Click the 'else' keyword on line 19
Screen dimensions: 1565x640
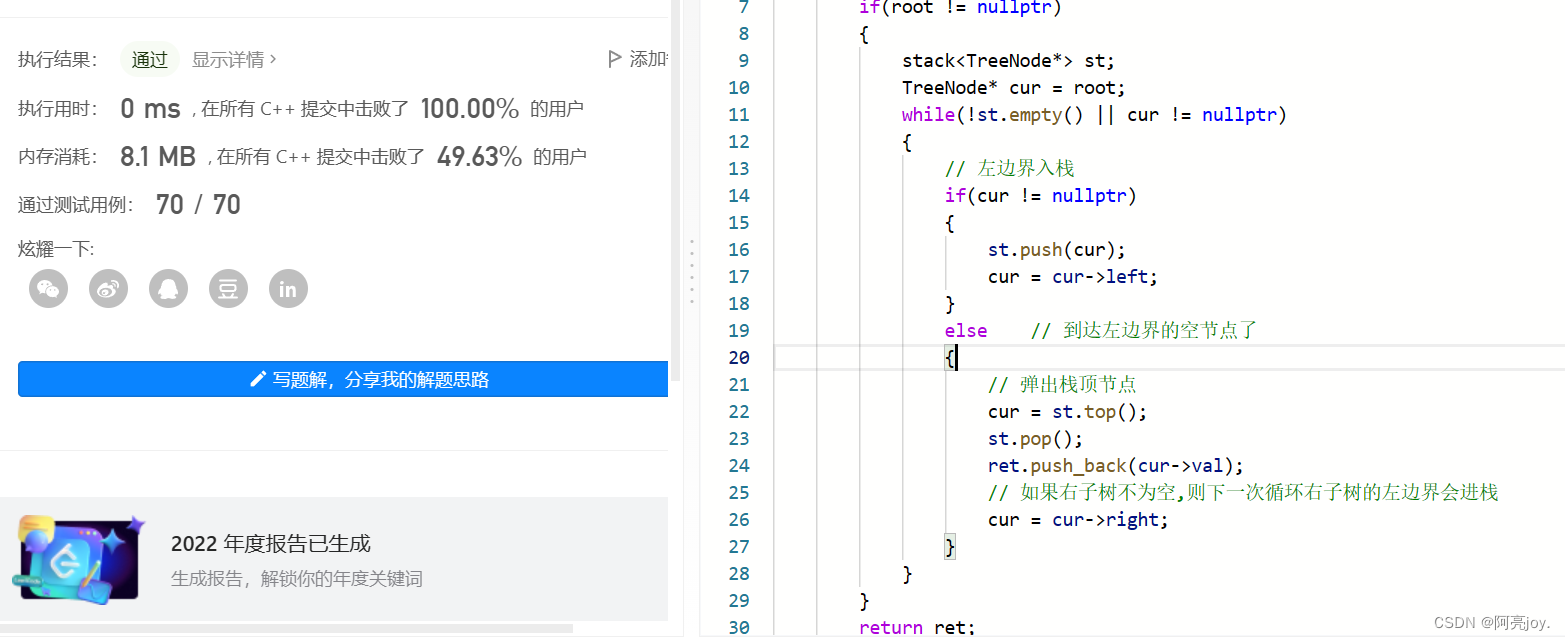pyautogui.click(x=966, y=331)
